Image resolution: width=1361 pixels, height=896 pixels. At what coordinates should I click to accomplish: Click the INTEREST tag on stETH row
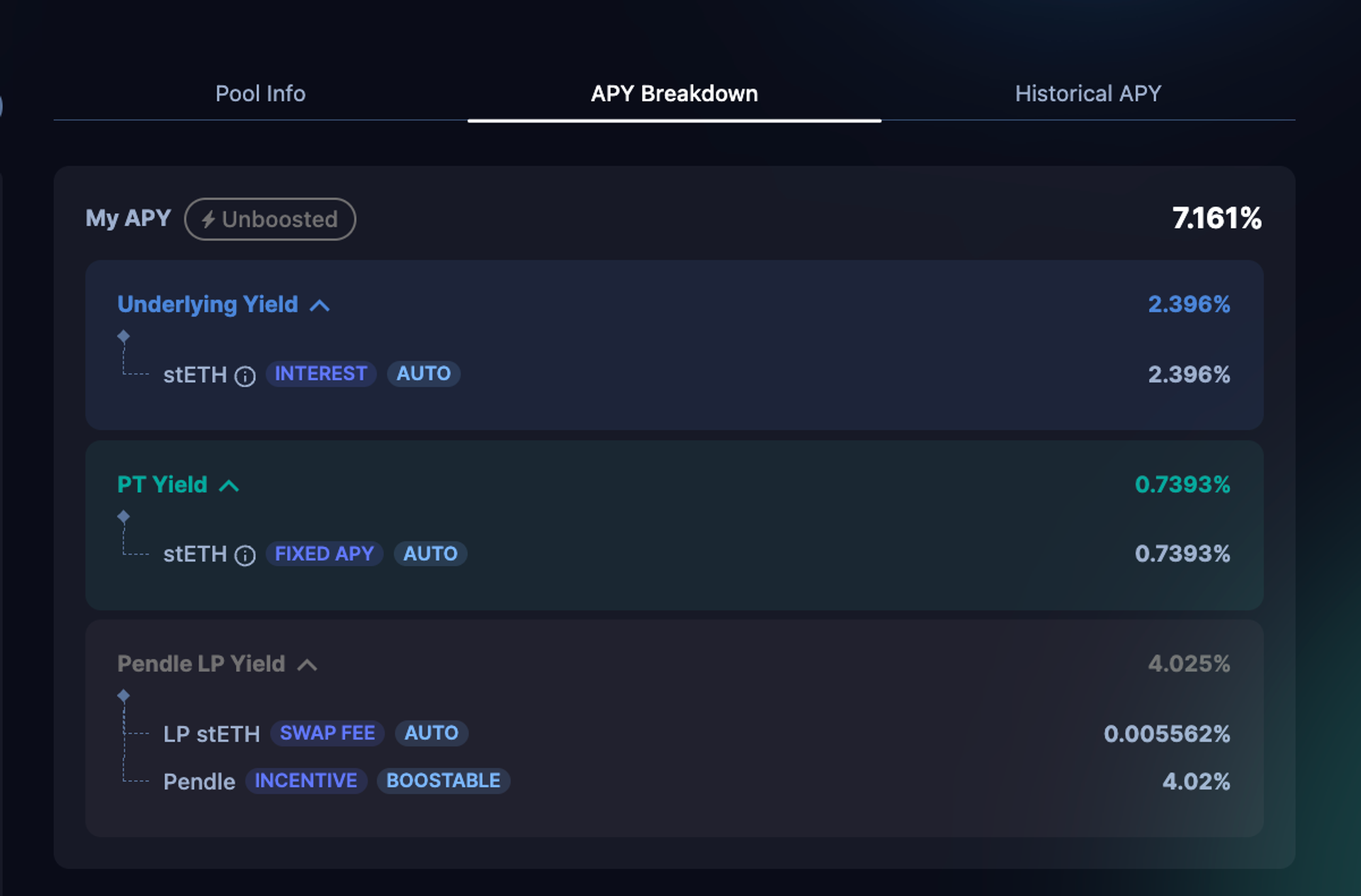(x=321, y=374)
